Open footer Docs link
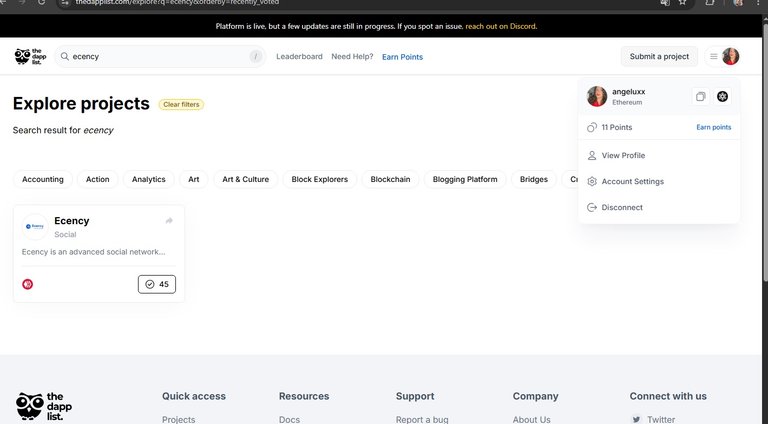The width and height of the screenshot is (768, 424). coord(289,420)
